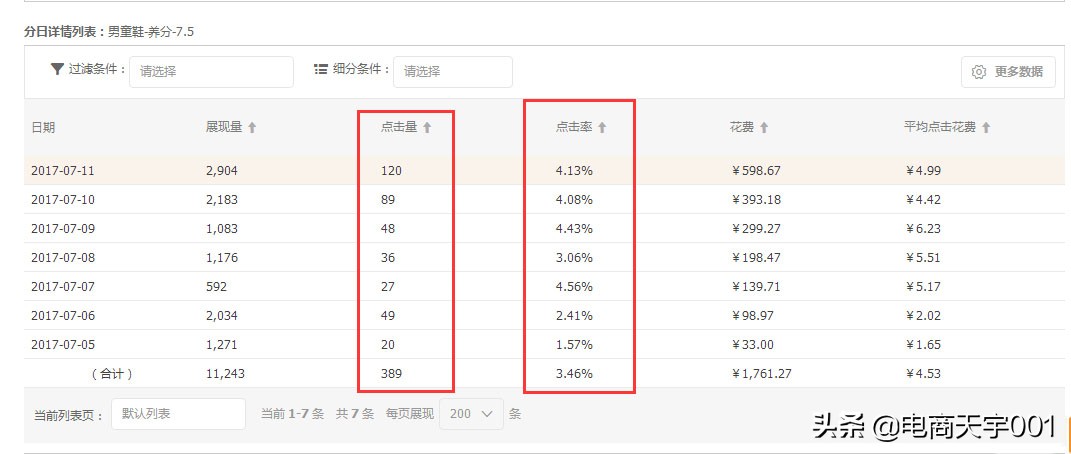
Task: Click average cost value ¥6.23
Action: click(923, 229)
